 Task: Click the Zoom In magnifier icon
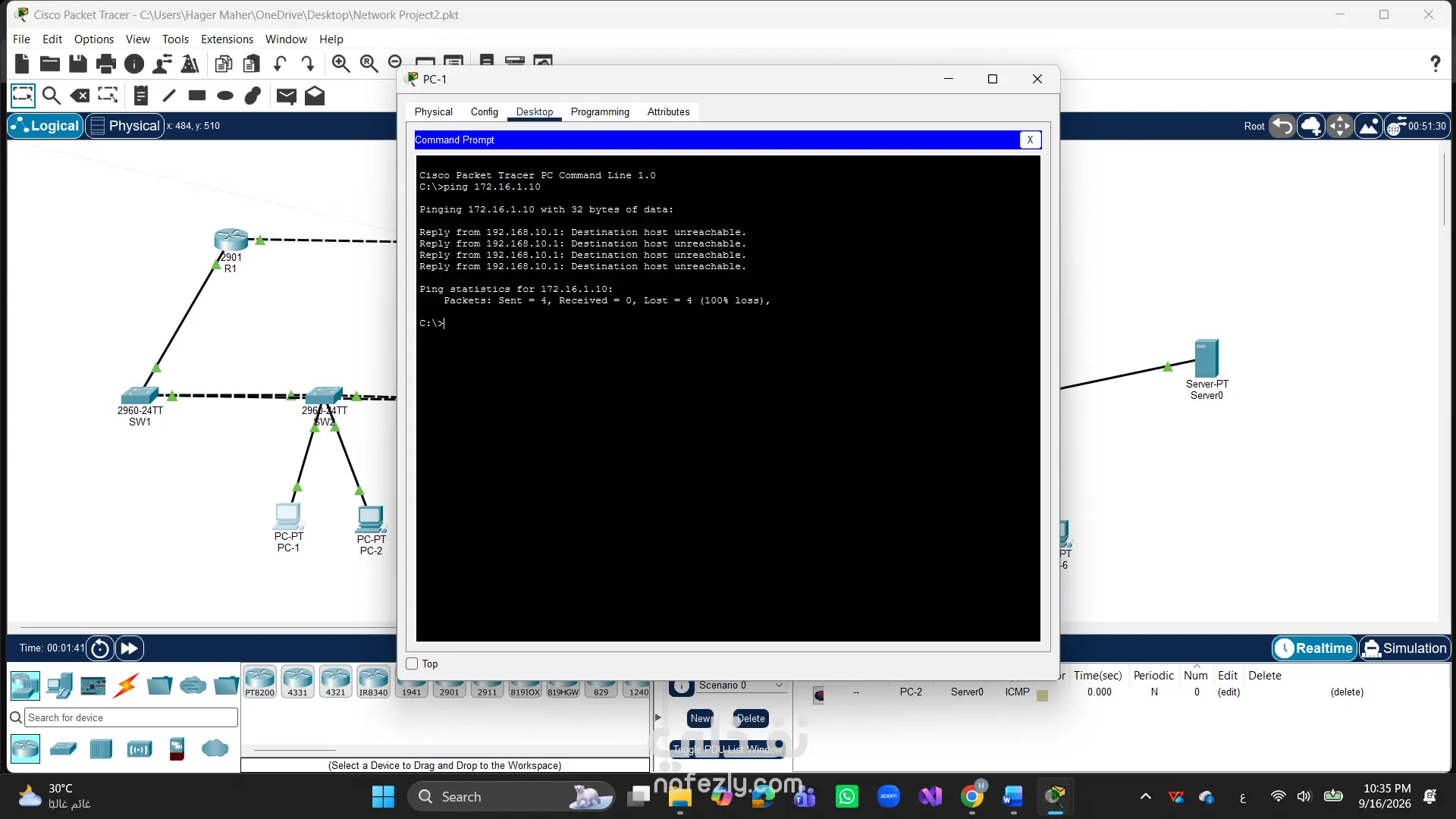click(340, 64)
